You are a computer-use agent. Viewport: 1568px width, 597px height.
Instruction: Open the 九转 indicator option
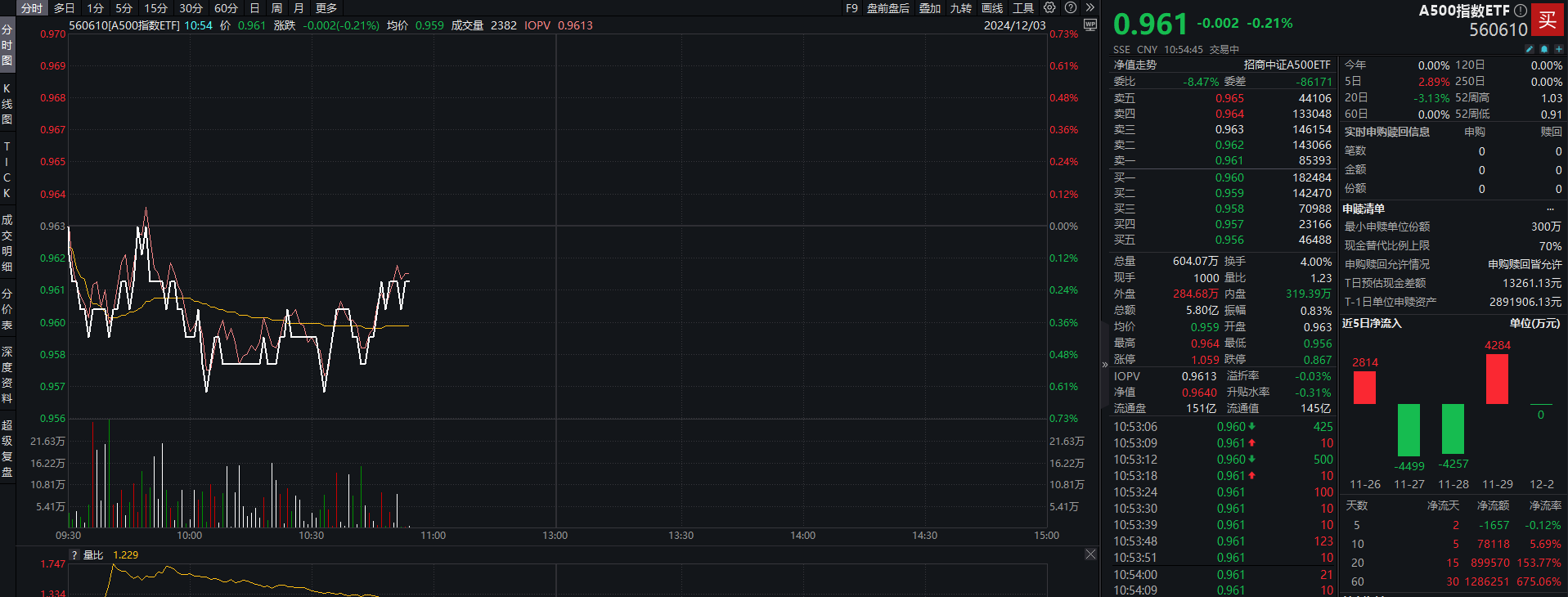click(961, 8)
